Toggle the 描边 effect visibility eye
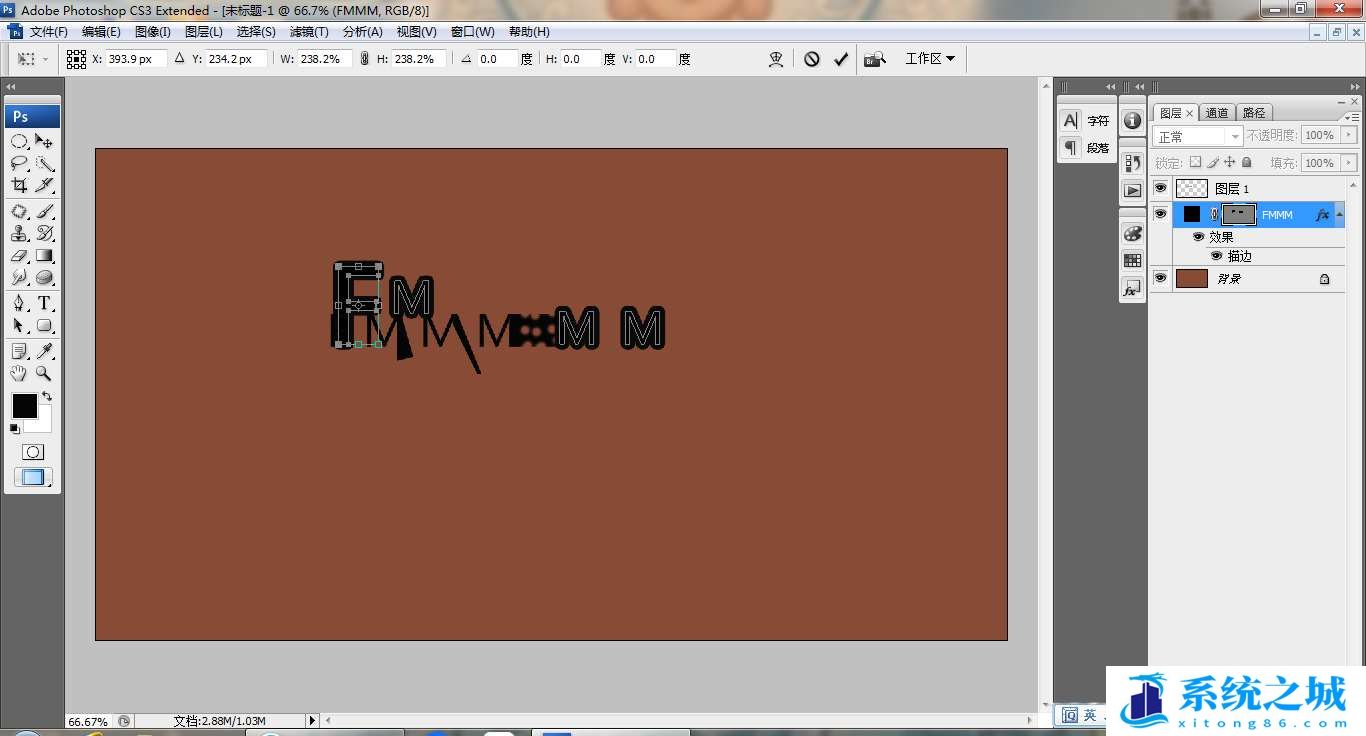1366x736 pixels. (x=1216, y=256)
